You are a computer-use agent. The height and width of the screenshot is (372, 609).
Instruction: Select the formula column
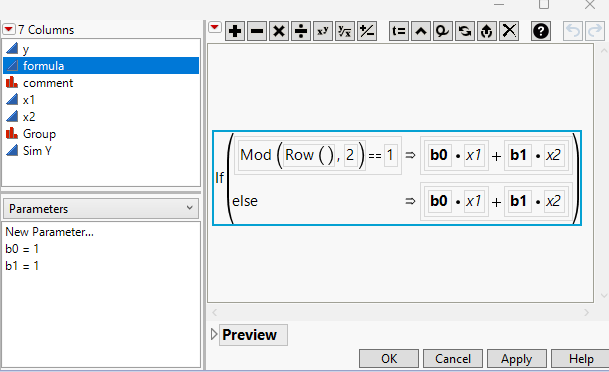click(101, 66)
